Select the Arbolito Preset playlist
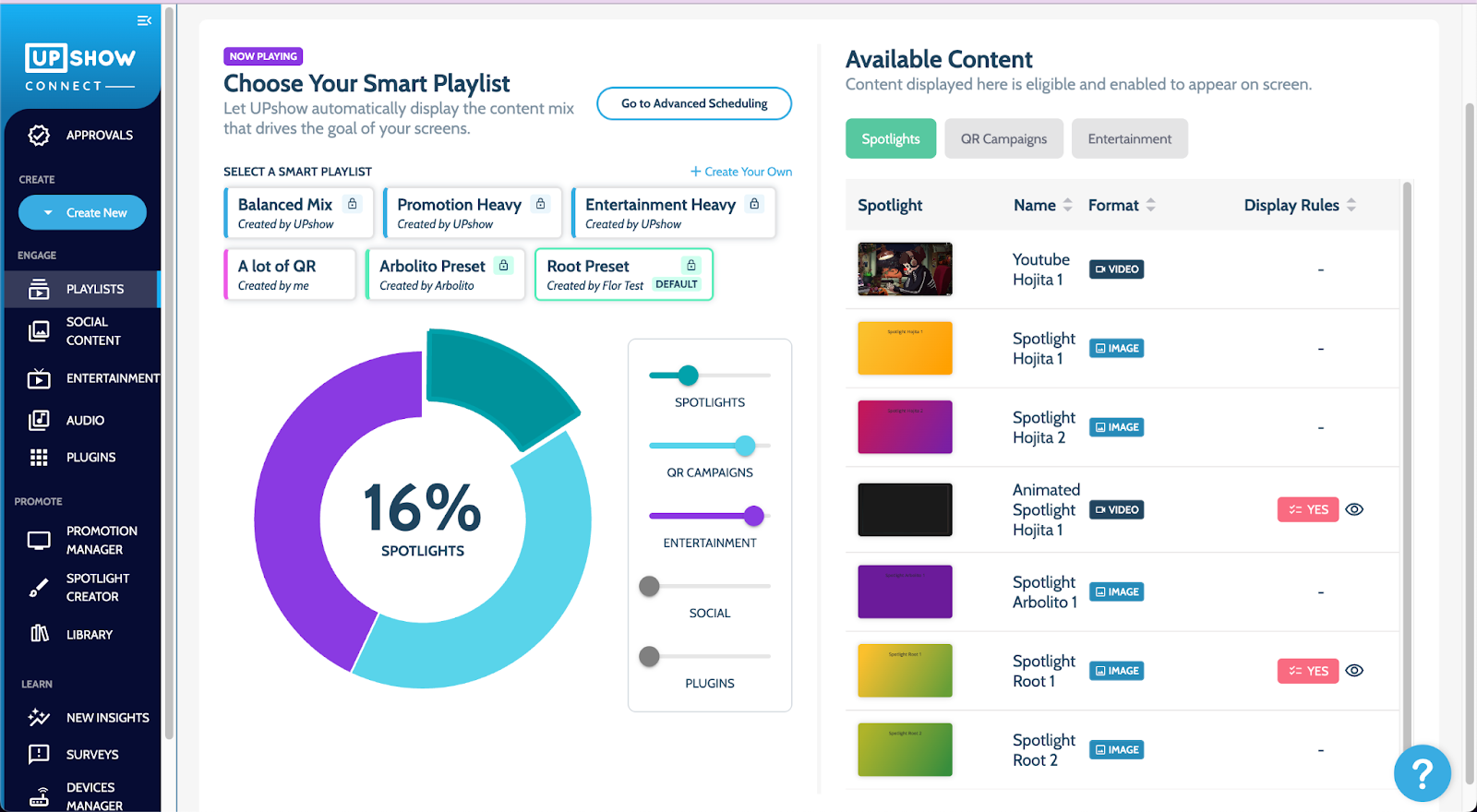The image size is (1477, 812). (x=445, y=275)
